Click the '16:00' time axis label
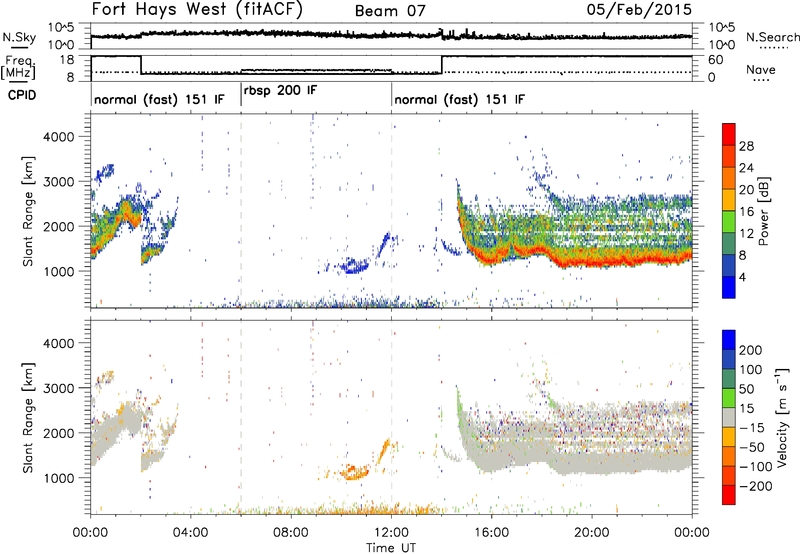 491,533
